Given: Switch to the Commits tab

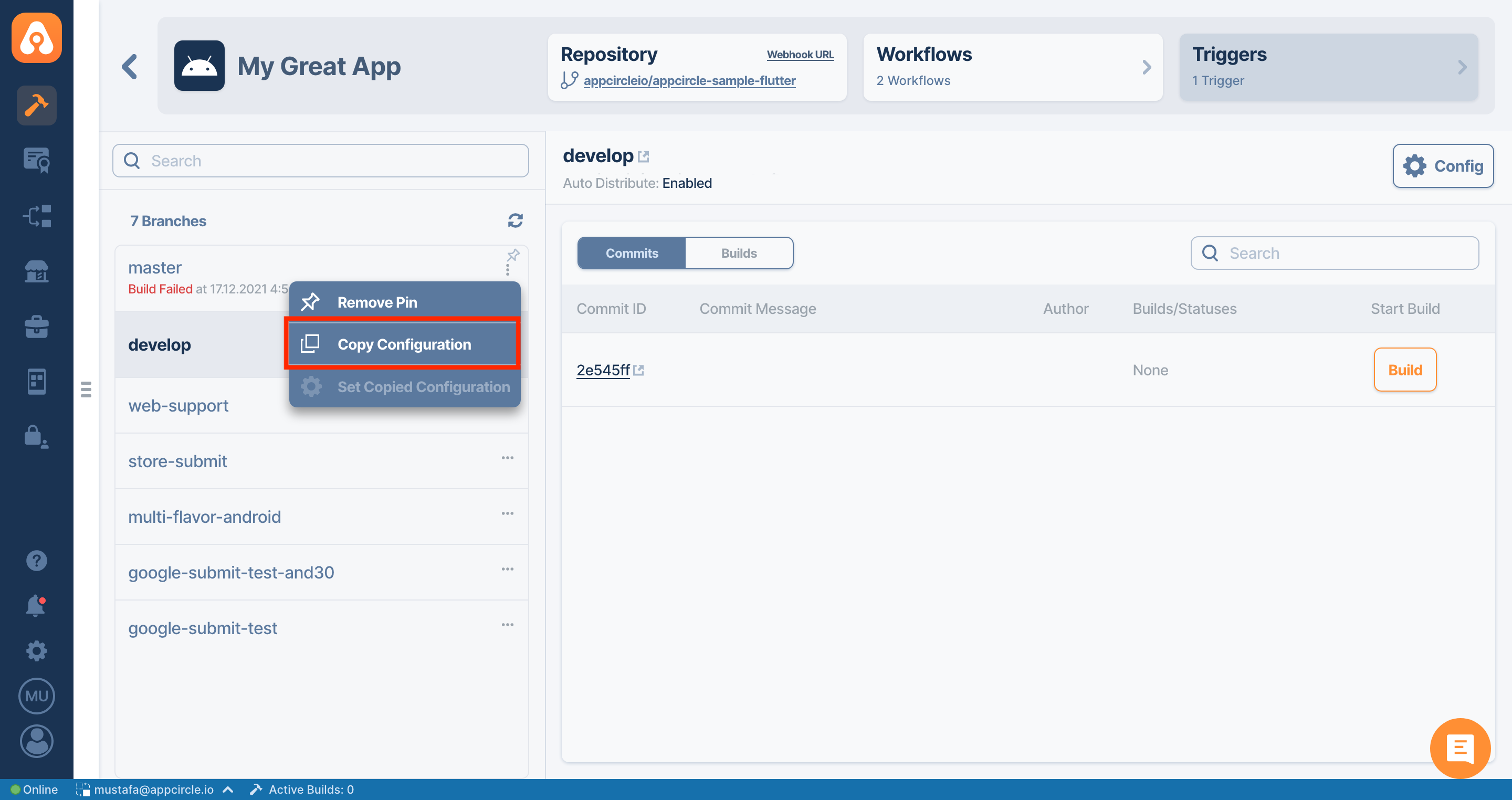Looking at the screenshot, I should coord(632,254).
